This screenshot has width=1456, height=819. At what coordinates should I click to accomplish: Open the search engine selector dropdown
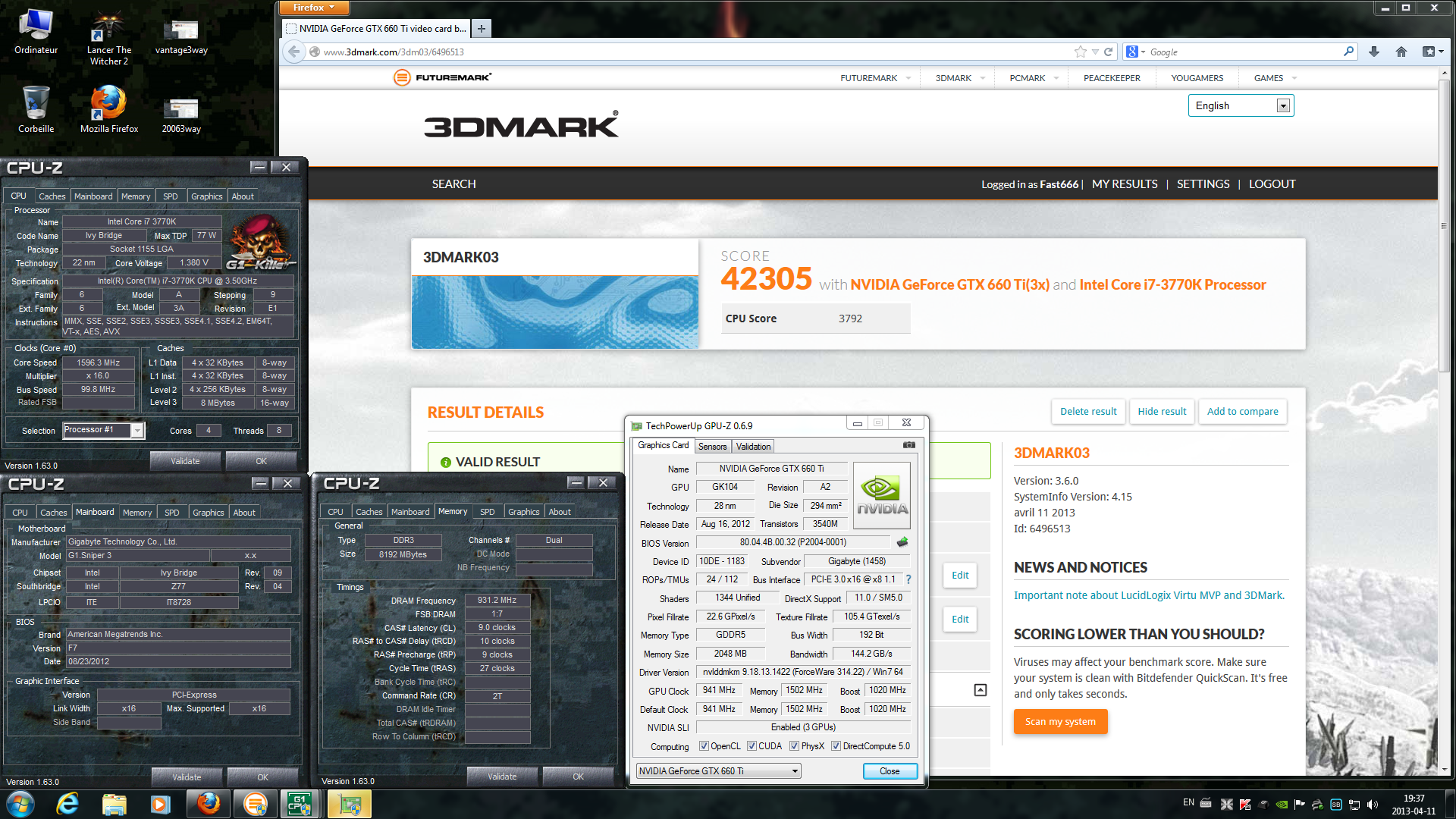(1135, 52)
